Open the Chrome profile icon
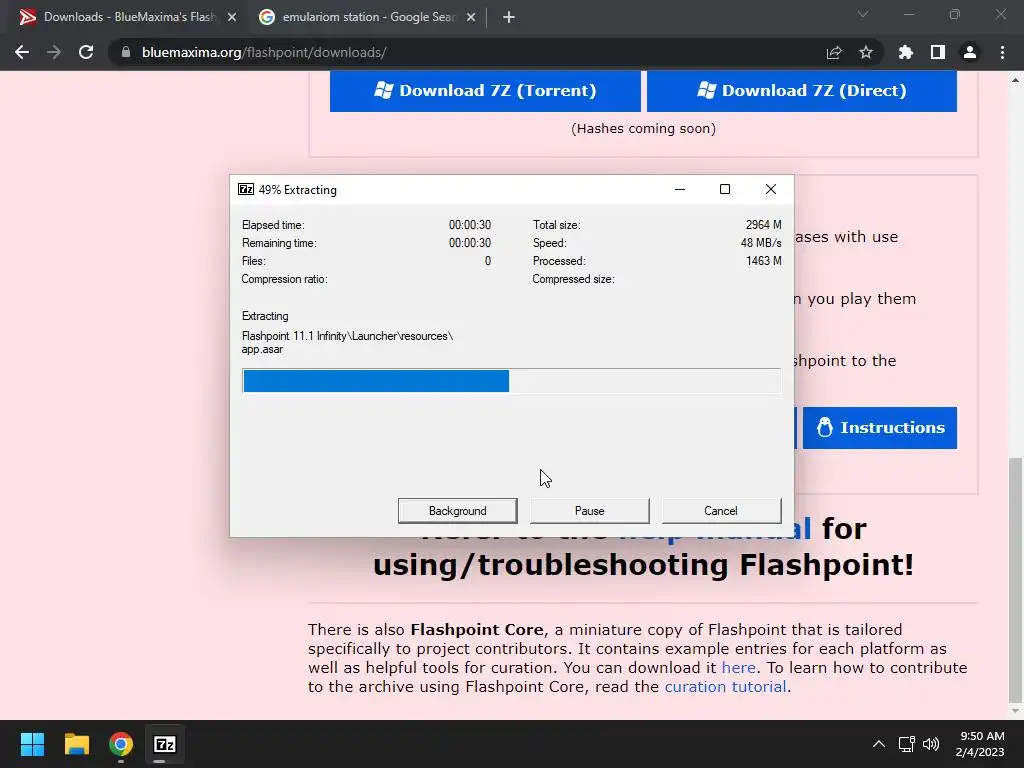1024x768 pixels. click(970, 52)
